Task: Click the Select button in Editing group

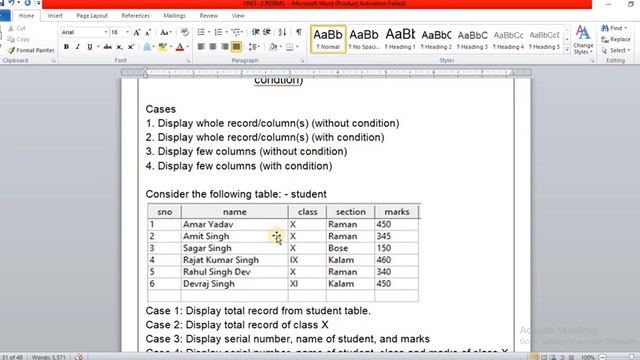Action: pos(616,50)
